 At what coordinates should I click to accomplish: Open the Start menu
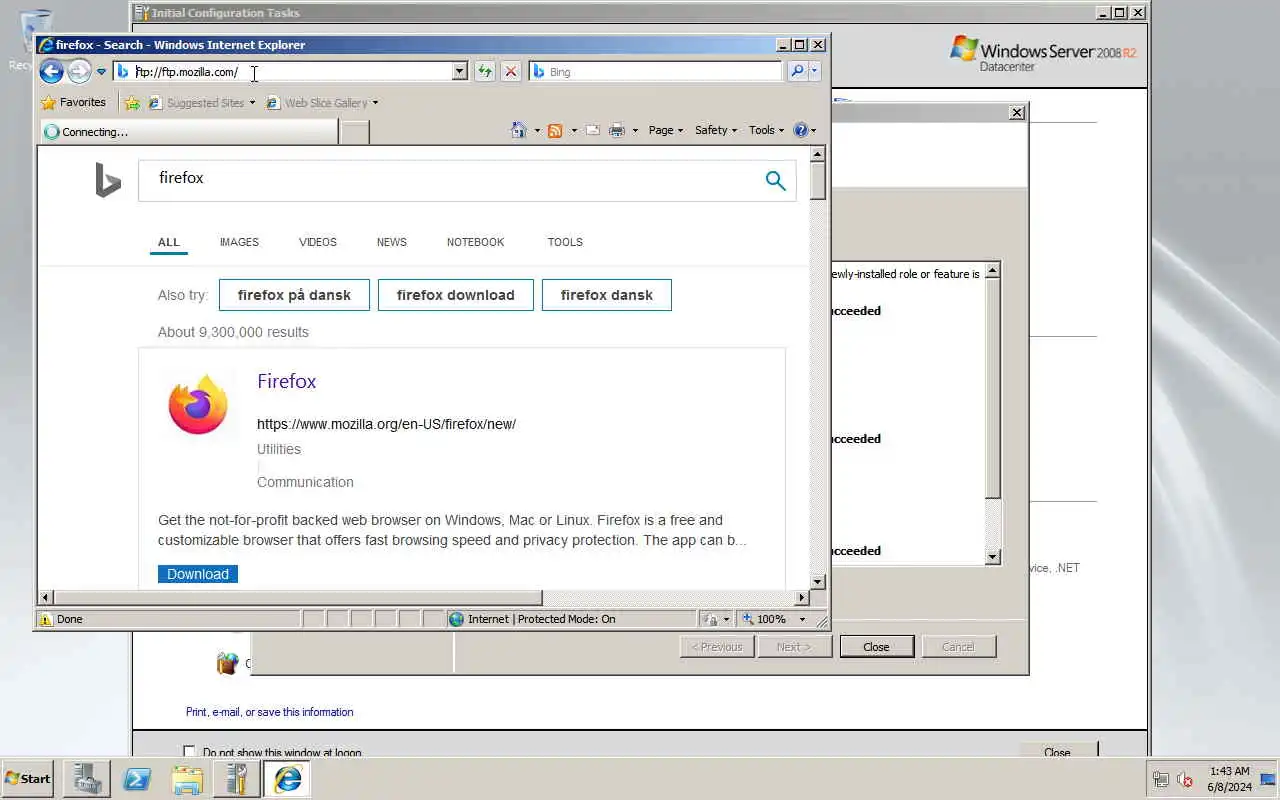pyautogui.click(x=27, y=778)
